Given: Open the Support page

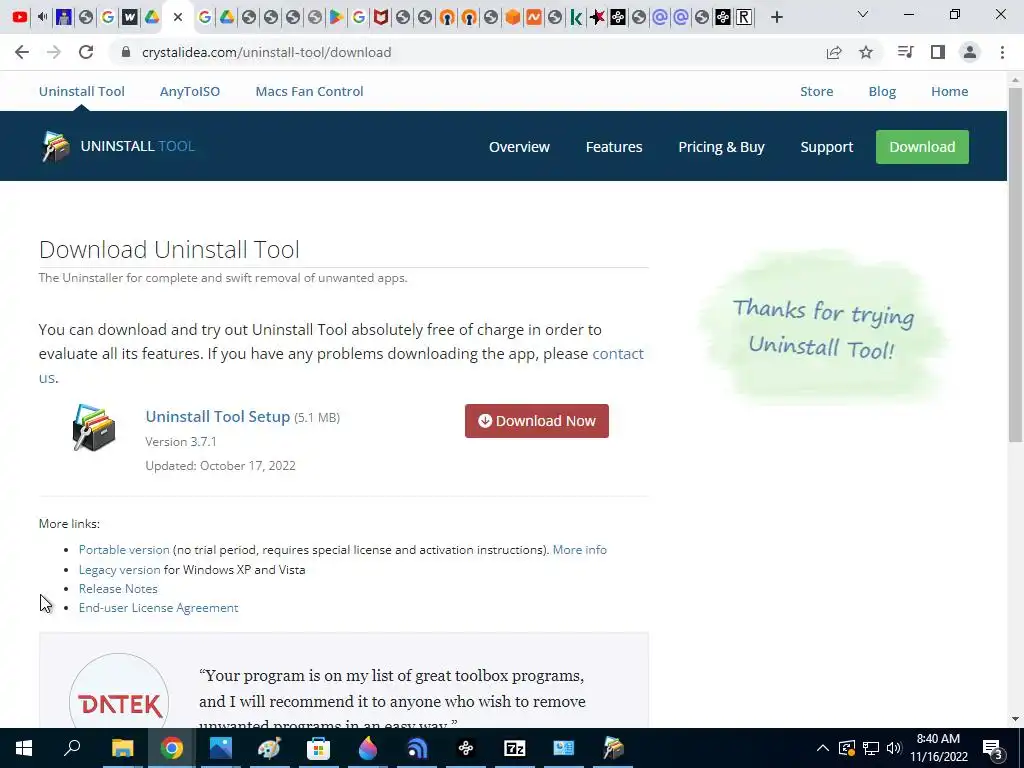Looking at the screenshot, I should pos(827,147).
